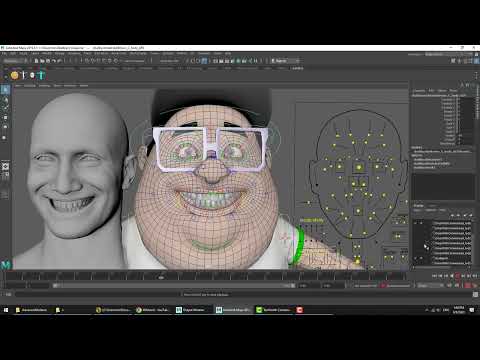Undo using the status line arrow

pos(54,61)
